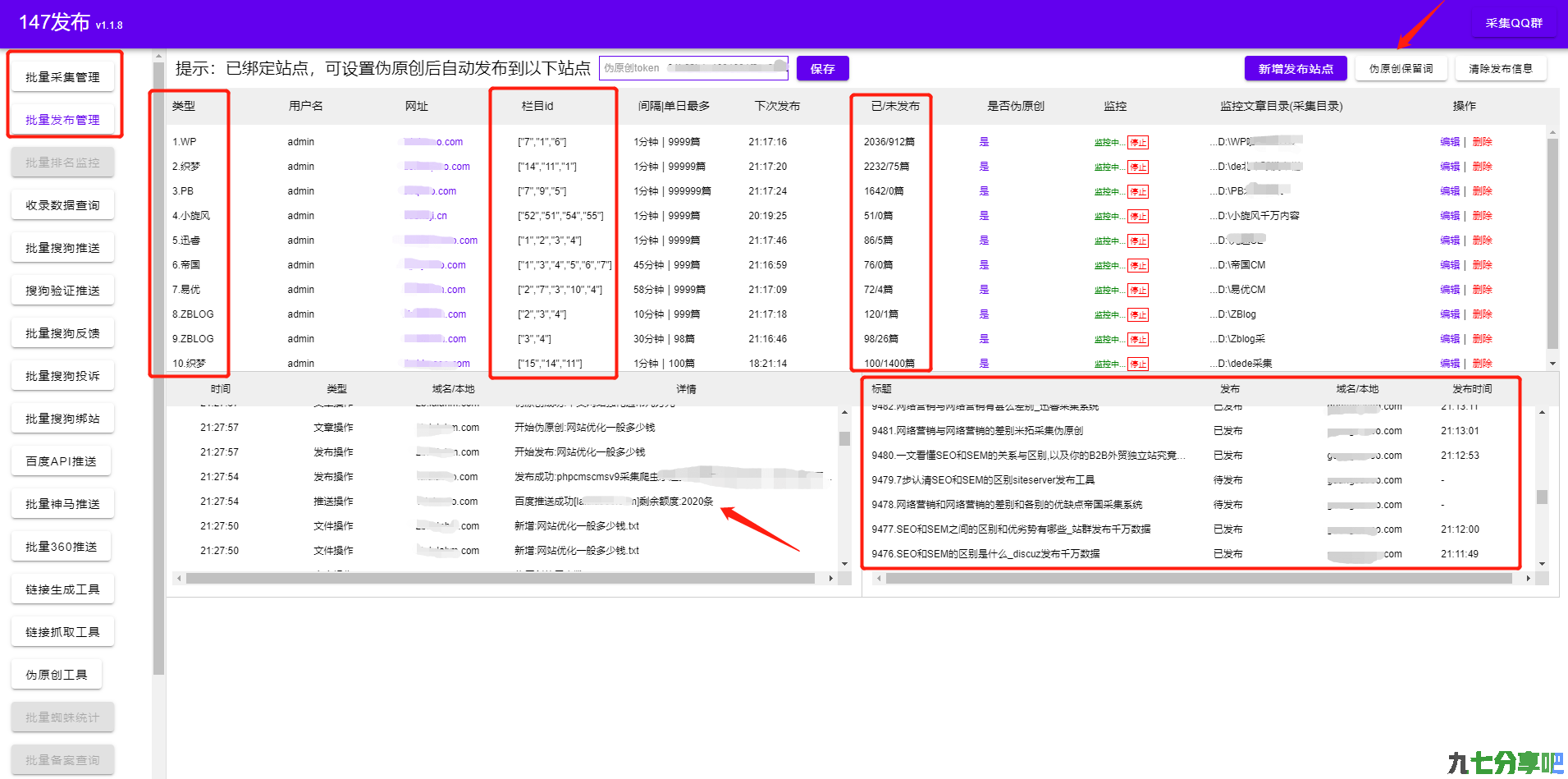Click the 下次发布 column header
Image resolution: width=1568 pixels, height=779 pixels.
[777, 106]
